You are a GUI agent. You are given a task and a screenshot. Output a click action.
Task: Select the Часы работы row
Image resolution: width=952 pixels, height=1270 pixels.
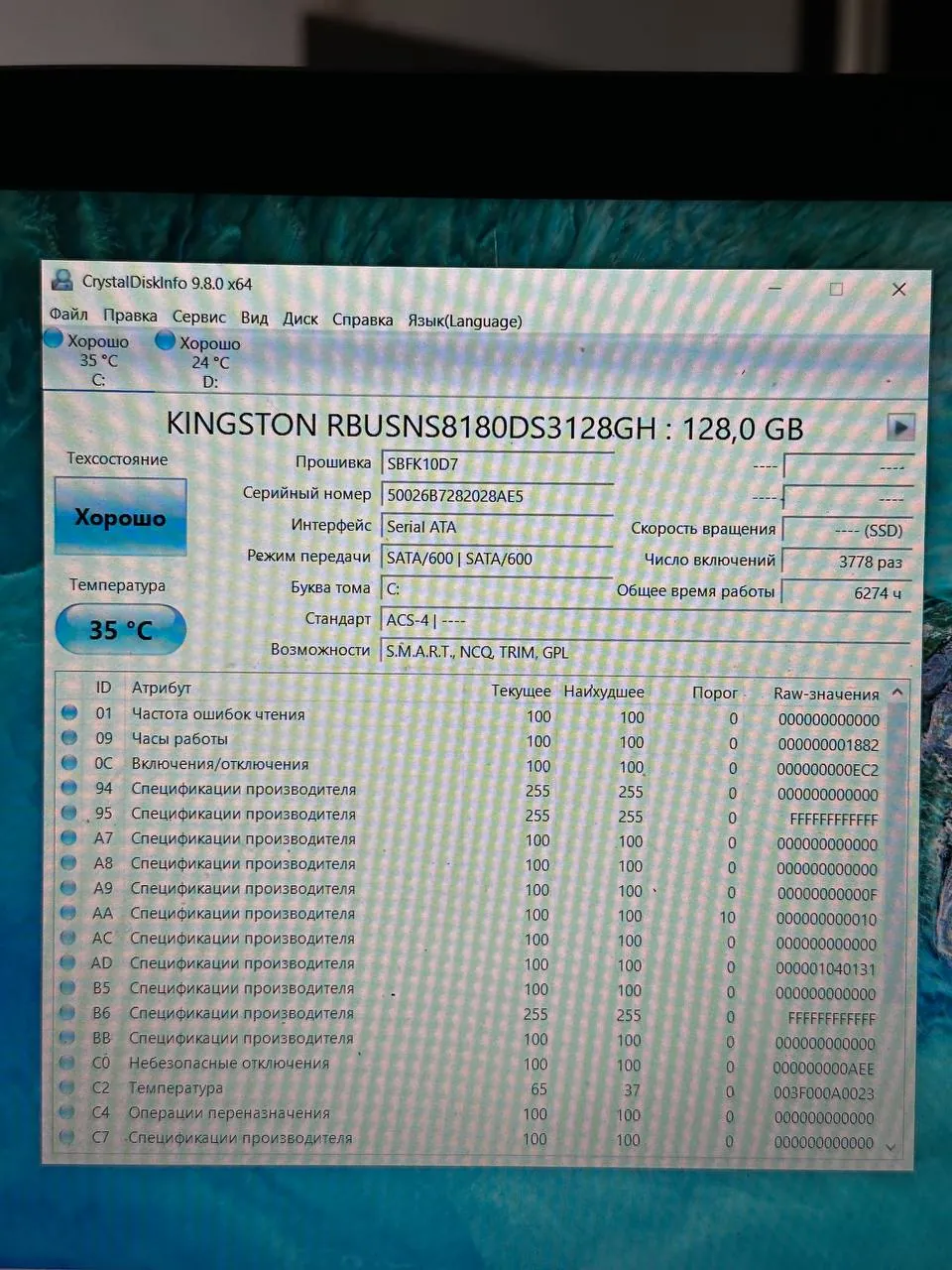click(471, 740)
